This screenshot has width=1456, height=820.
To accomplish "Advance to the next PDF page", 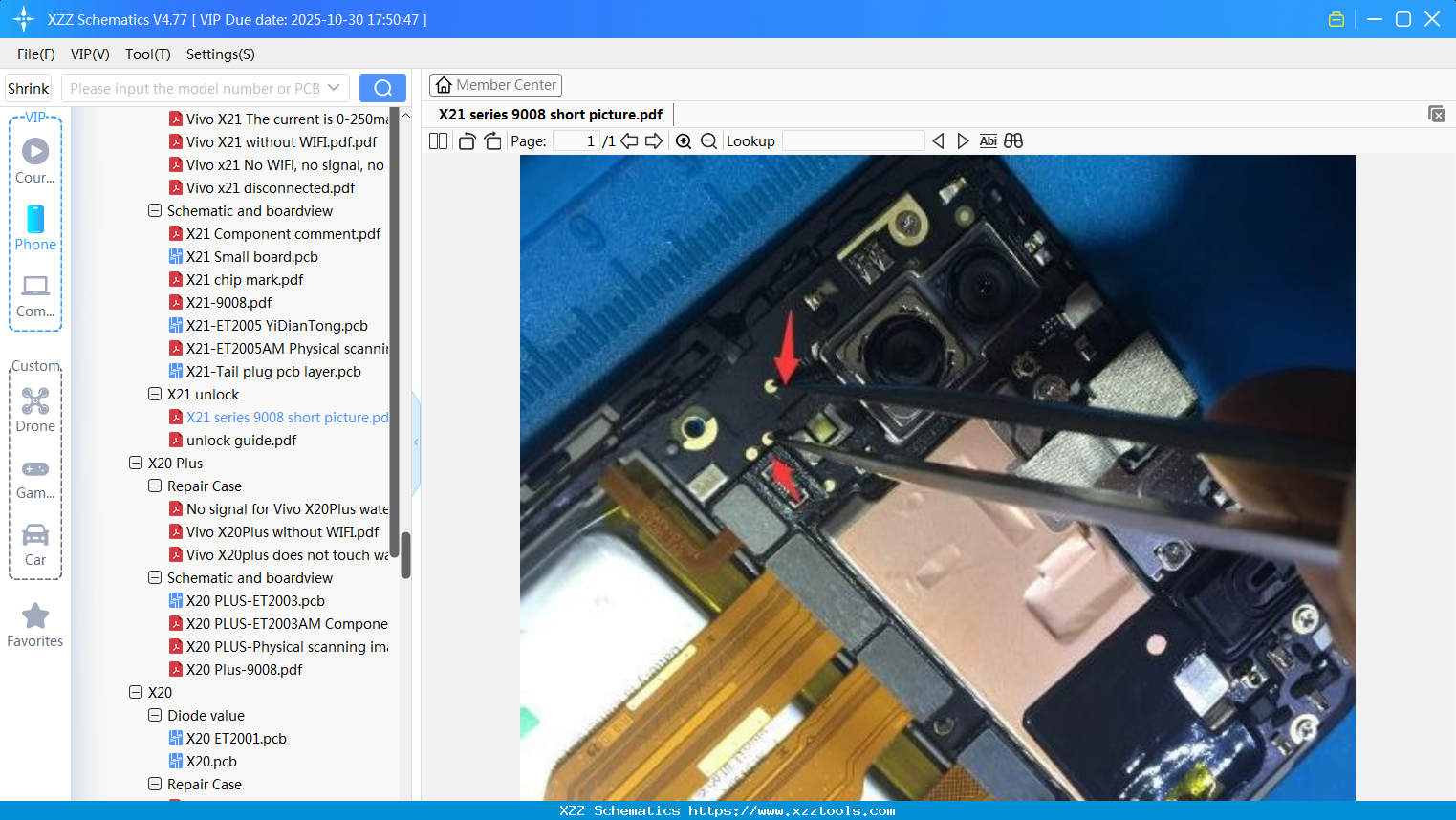I will coord(652,140).
